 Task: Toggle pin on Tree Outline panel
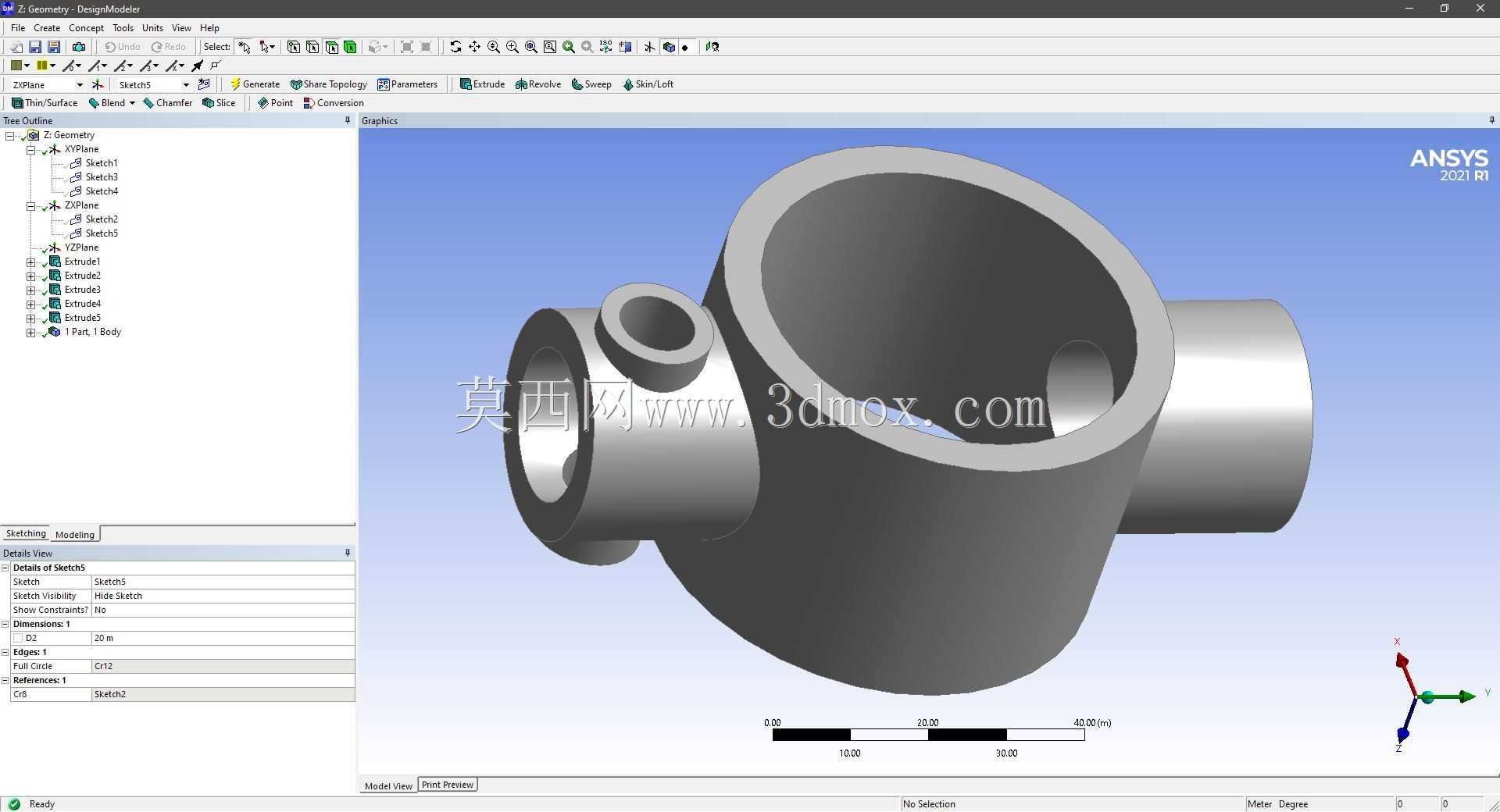[x=348, y=120]
